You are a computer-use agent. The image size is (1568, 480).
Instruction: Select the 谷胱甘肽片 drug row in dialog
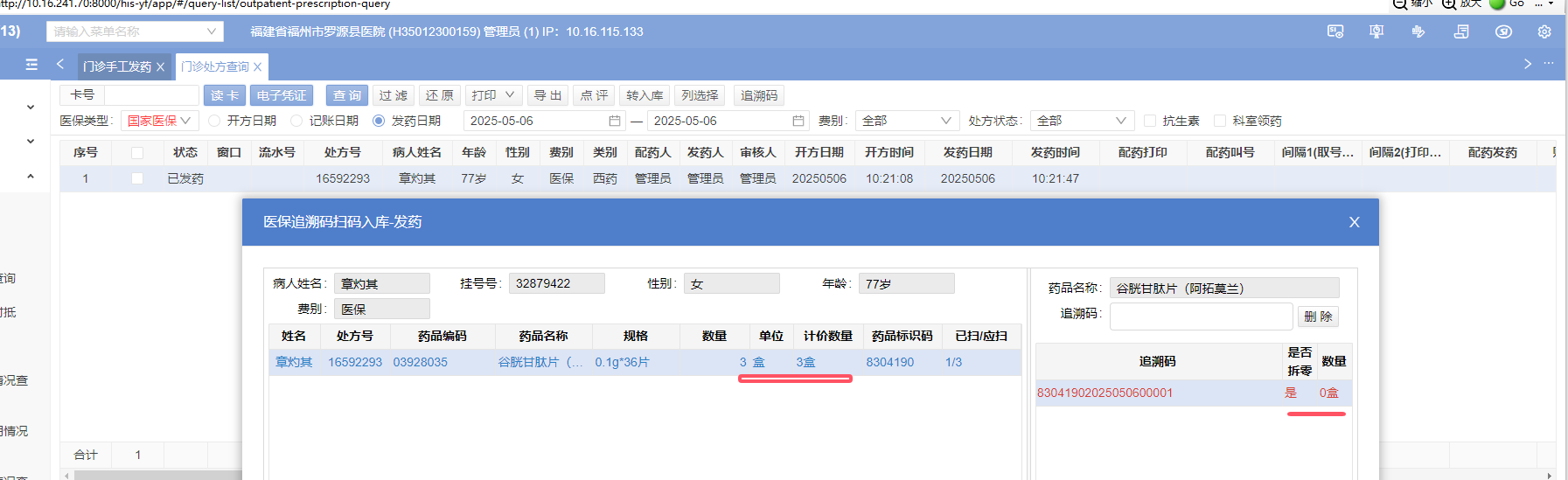(x=645, y=362)
